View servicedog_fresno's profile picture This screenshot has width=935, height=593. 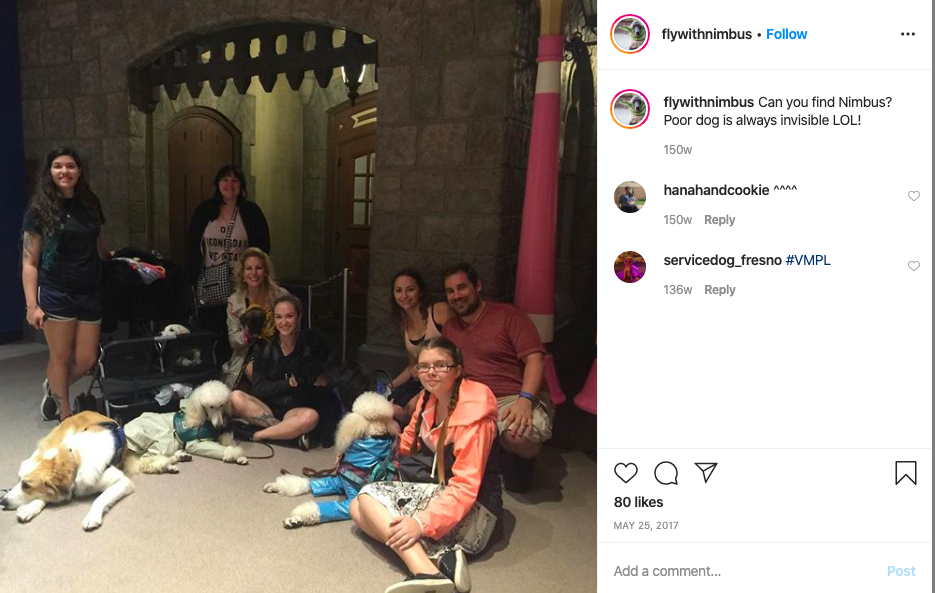[x=630, y=267]
